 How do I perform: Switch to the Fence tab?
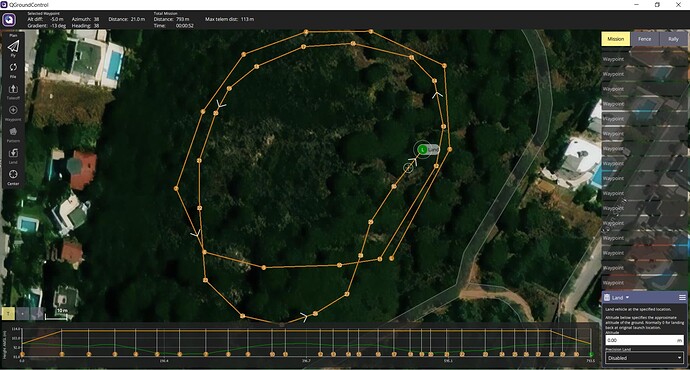click(x=645, y=39)
